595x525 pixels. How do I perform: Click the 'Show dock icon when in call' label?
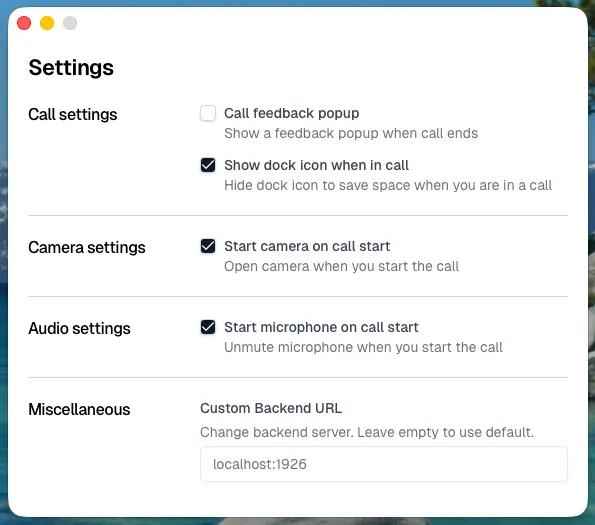(316, 165)
